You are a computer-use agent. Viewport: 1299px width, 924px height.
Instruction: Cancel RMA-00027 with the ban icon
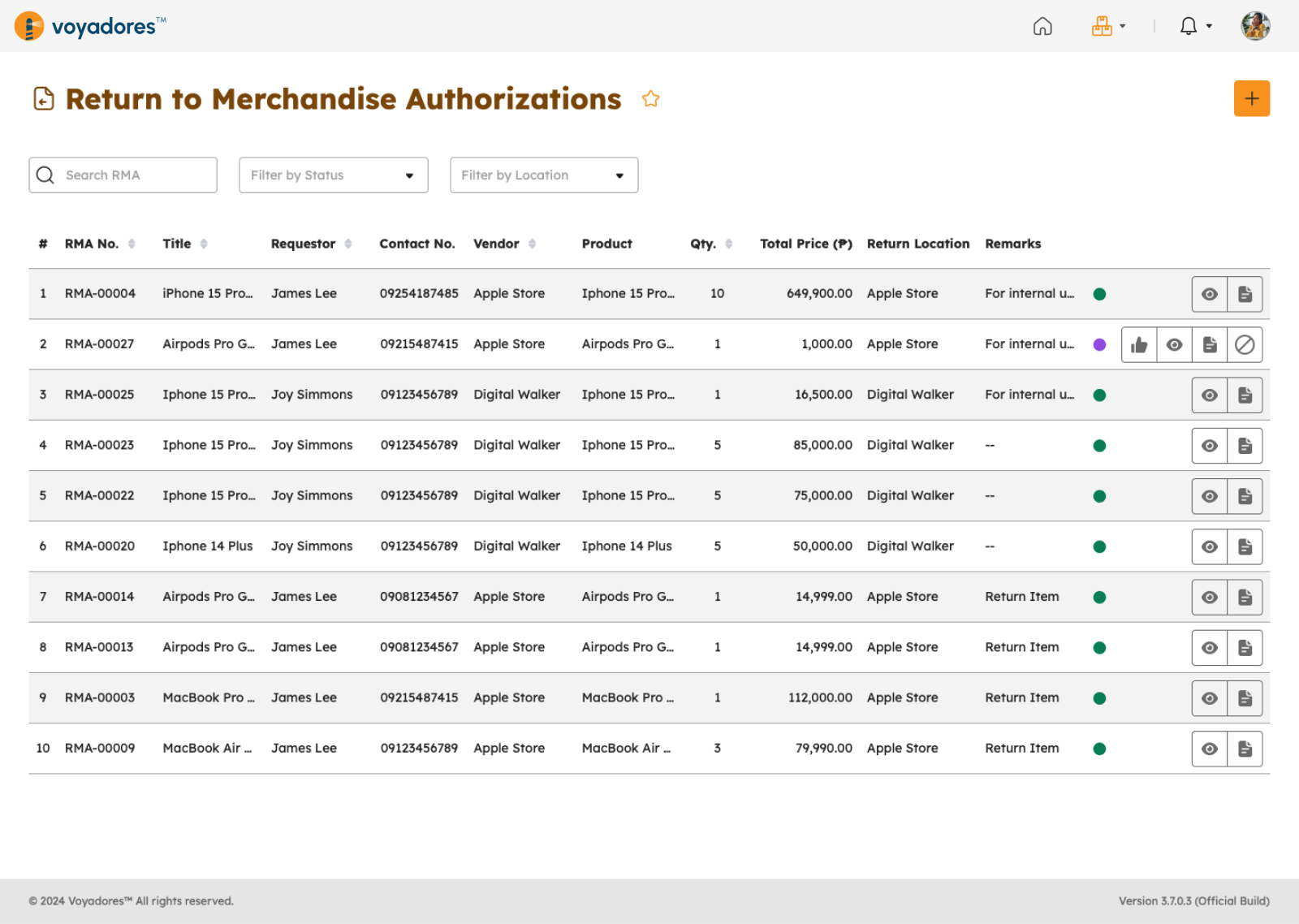pos(1245,345)
